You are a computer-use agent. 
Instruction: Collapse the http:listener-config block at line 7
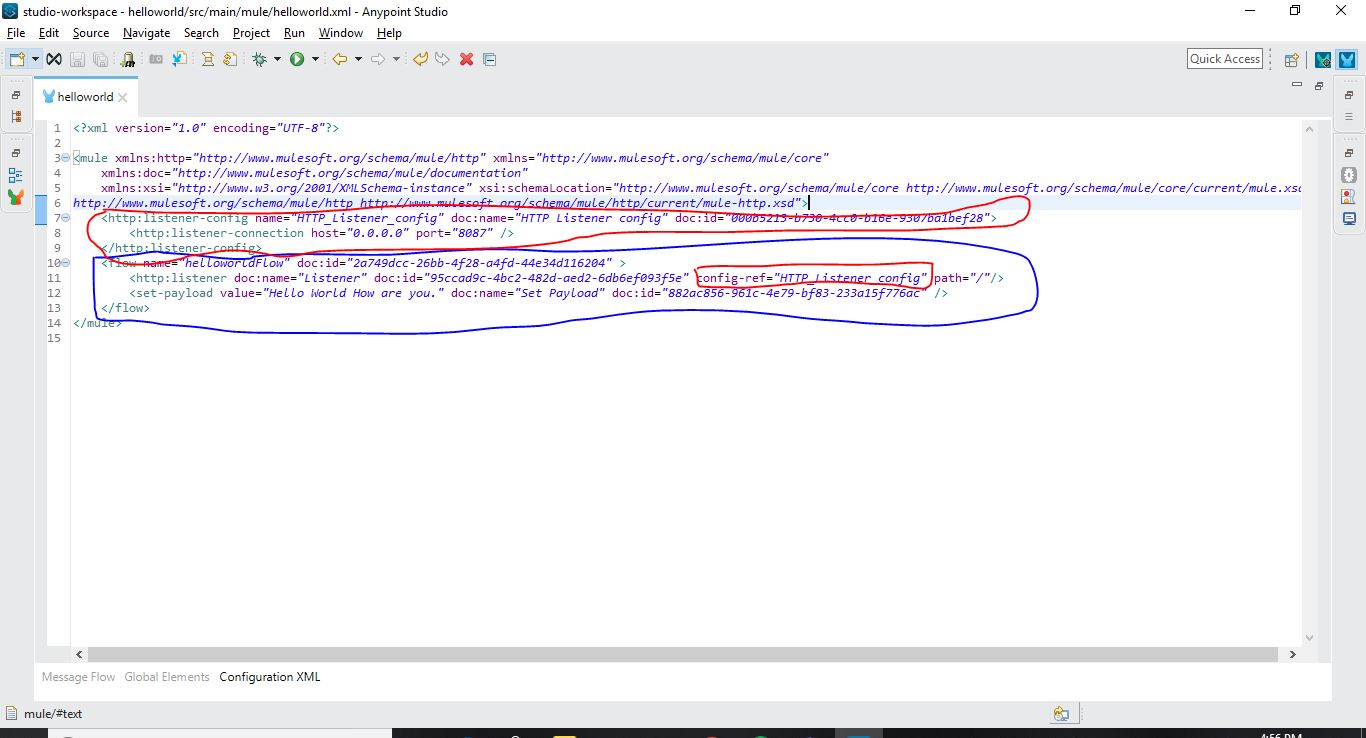[65, 218]
